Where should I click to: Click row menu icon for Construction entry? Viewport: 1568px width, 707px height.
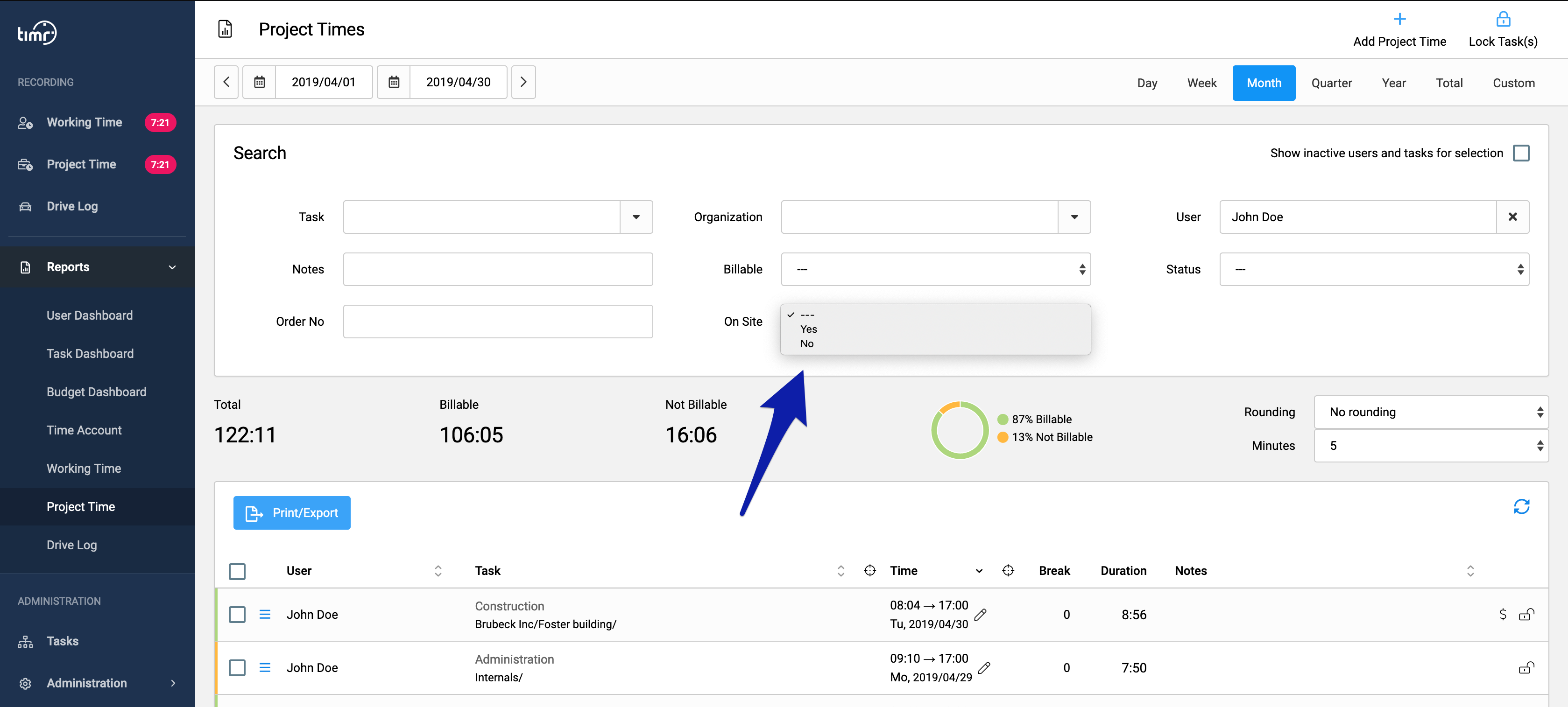coord(265,614)
